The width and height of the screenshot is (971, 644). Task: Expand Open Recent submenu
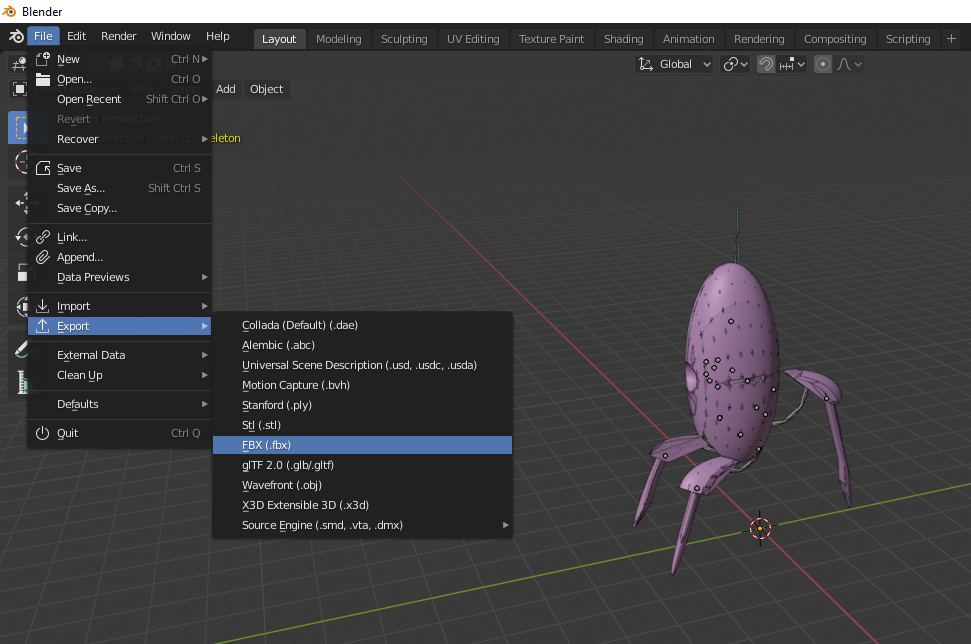pos(204,99)
